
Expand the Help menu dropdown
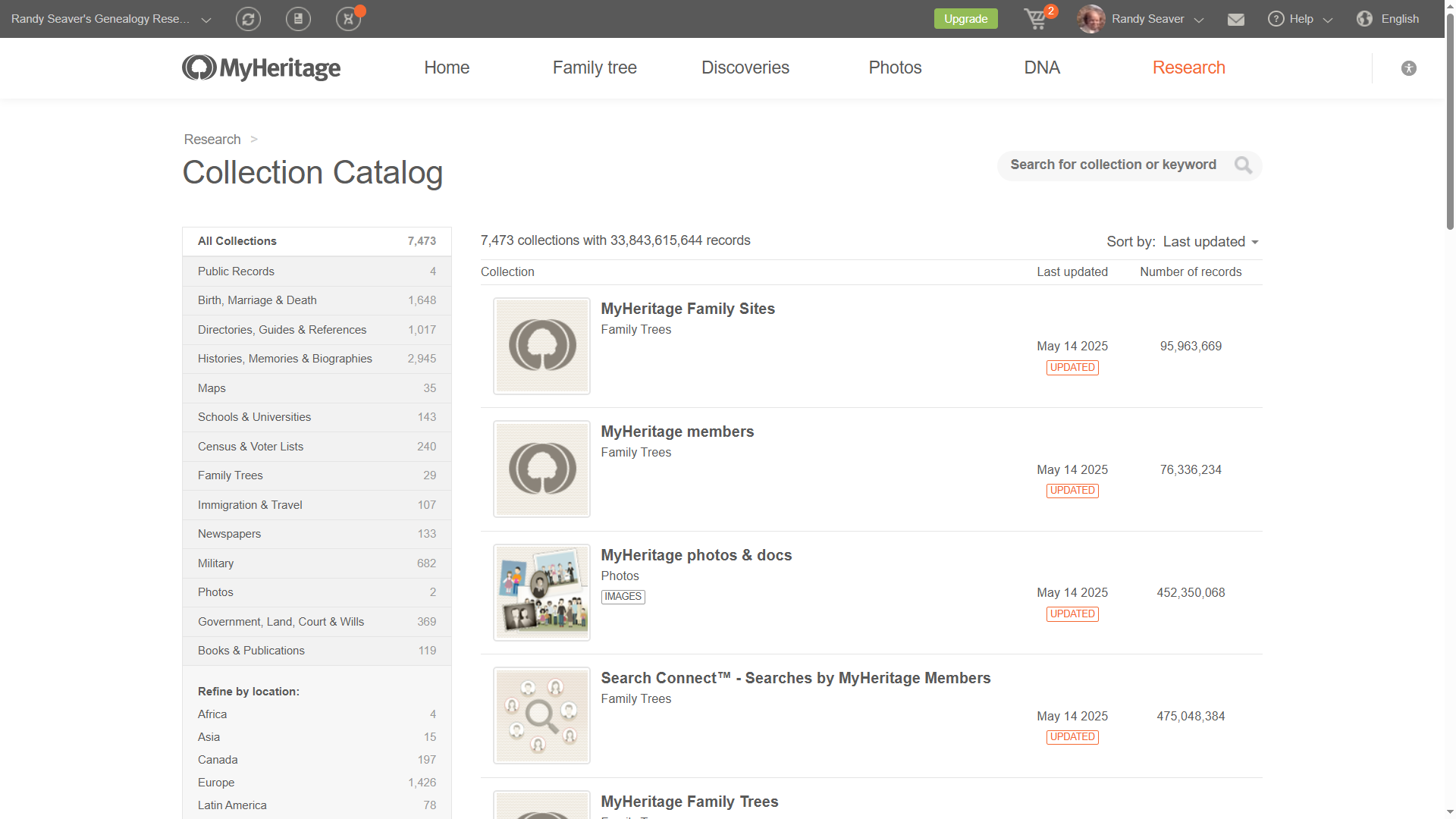click(x=1301, y=19)
